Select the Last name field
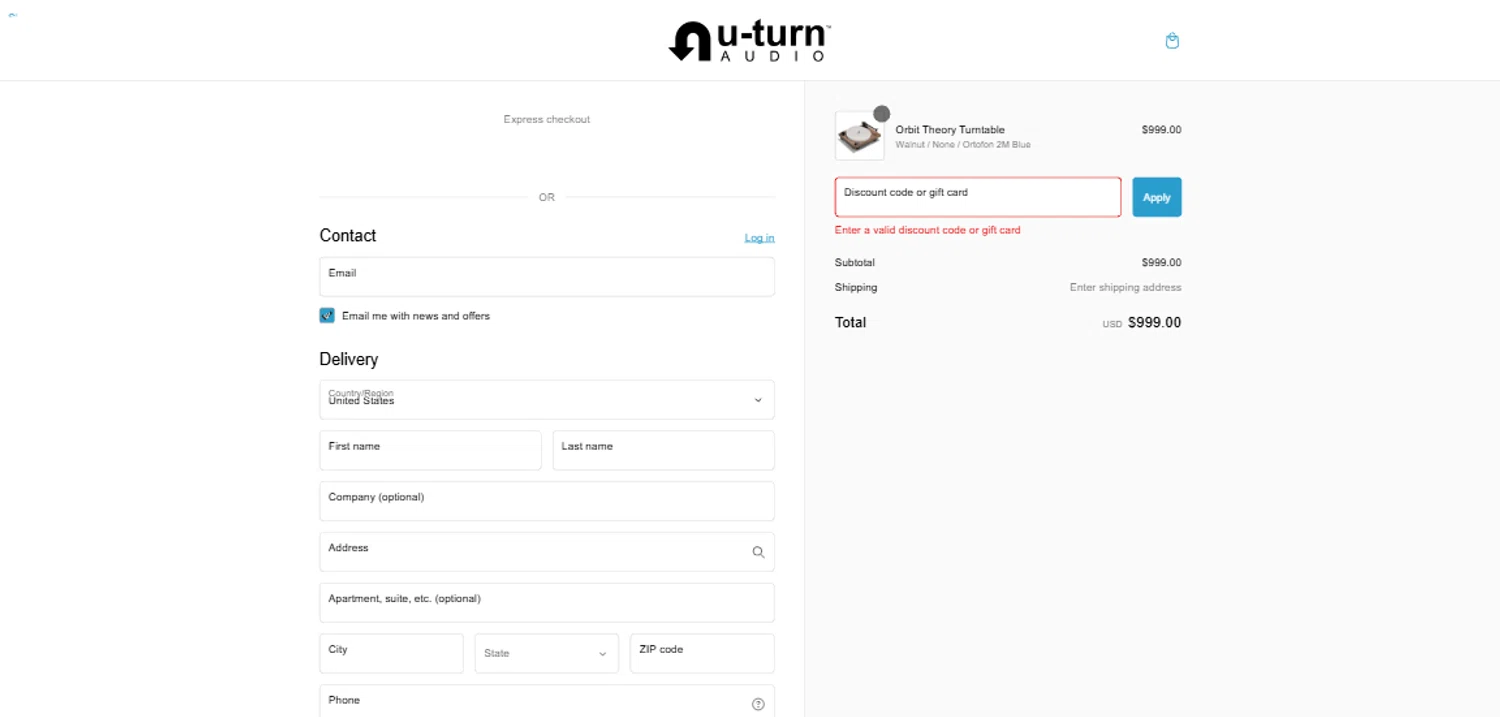The height and width of the screenshot is (717, 1500). (664, 450)
